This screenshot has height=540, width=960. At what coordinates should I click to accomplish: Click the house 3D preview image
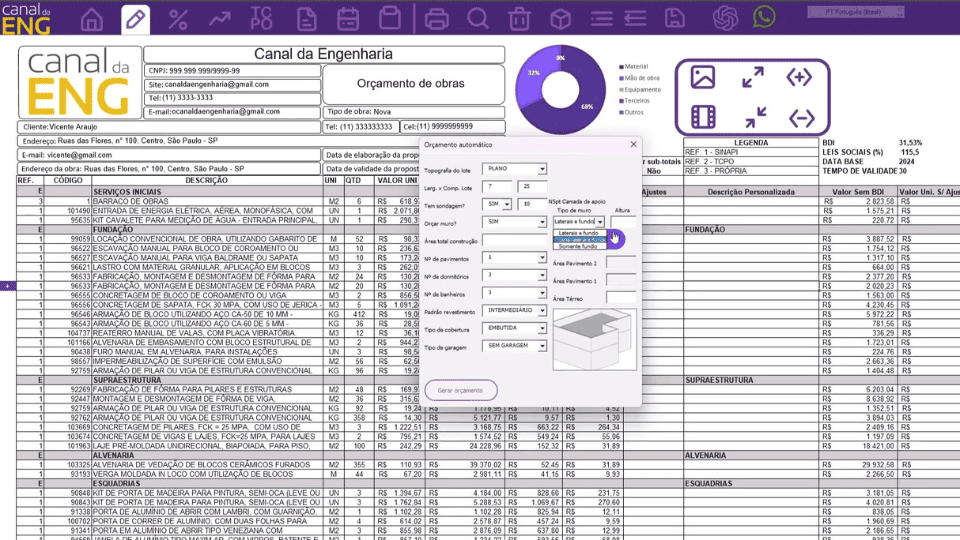pos(594,339)
